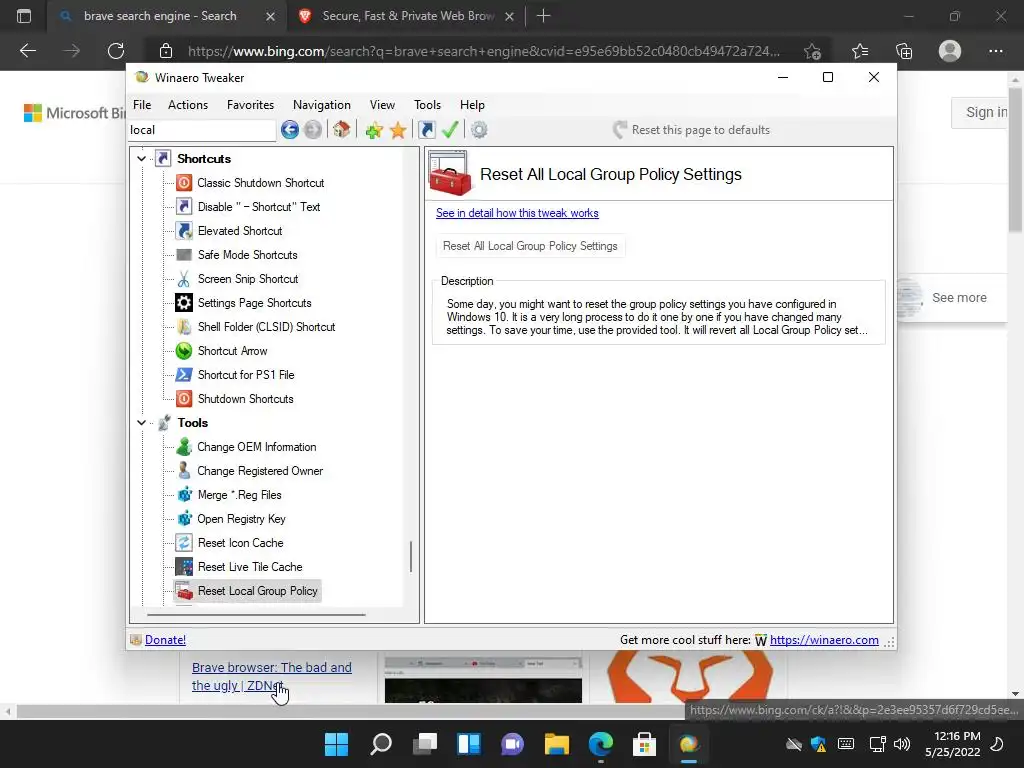
Task: Open Shutdown Shortcuts tree item
Action: pos(246,399)
